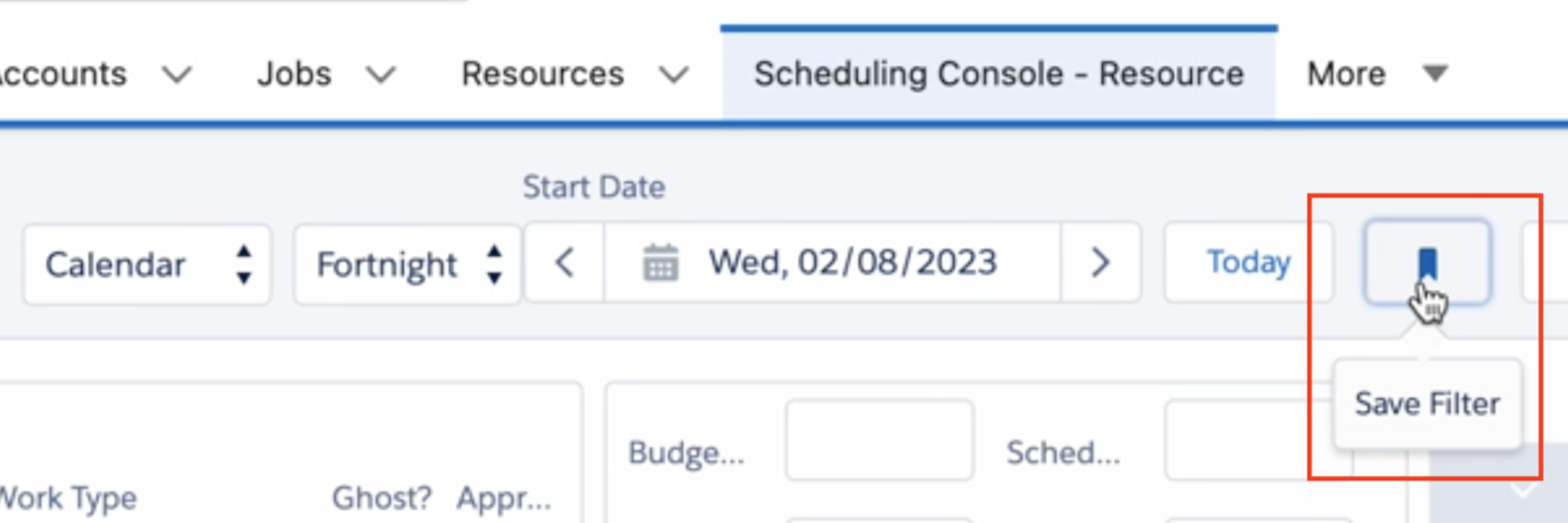Open the Calendar view selector
The height and width of the screenshot is (523, 1568).
tap(147, 264)
